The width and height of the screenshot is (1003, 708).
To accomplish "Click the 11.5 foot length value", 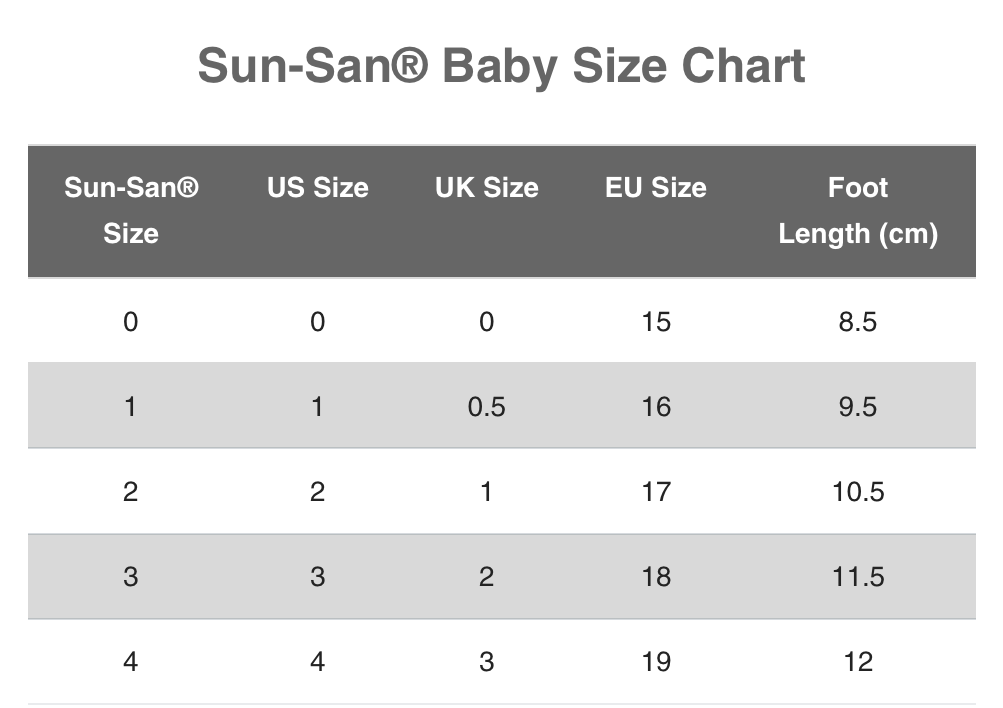I will point(858,577).
